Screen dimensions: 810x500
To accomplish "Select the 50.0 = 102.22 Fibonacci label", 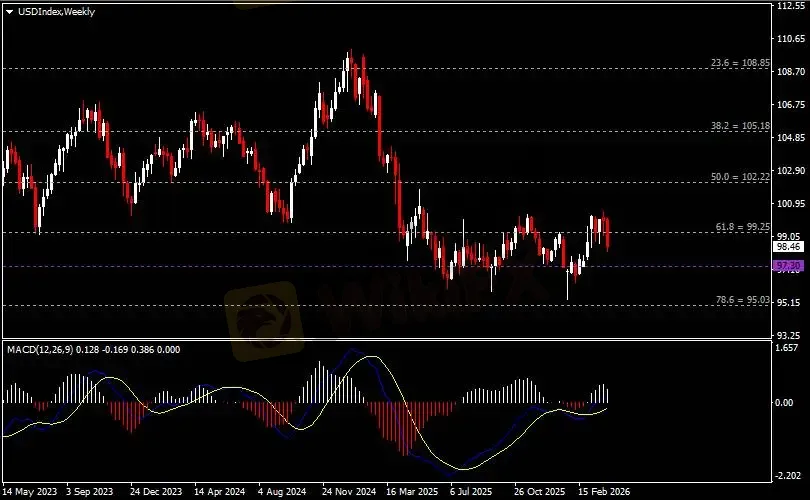I will pyautogui.click(x=740, y=177).
